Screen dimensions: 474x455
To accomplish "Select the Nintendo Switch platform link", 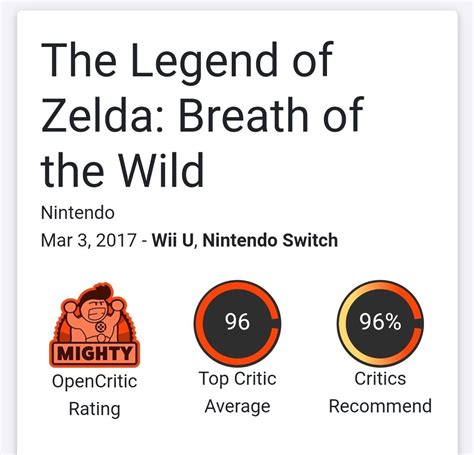I will pos(270,240).
